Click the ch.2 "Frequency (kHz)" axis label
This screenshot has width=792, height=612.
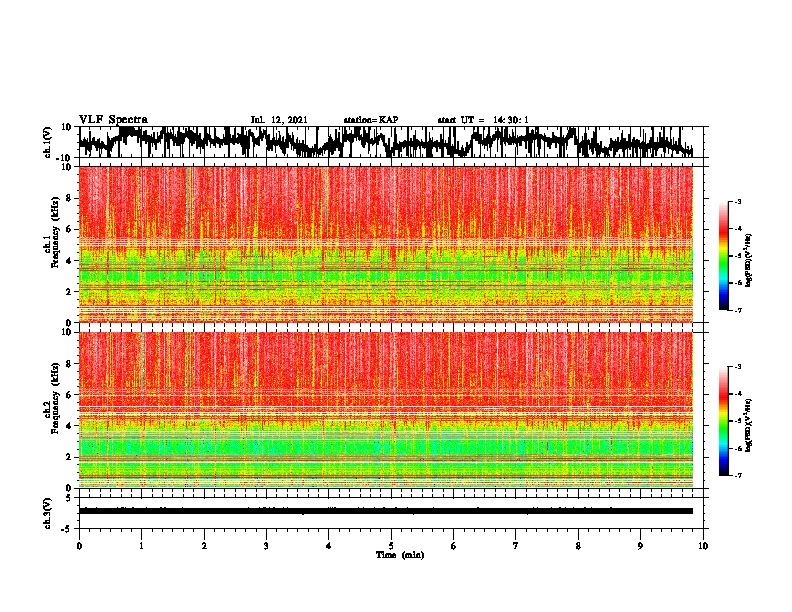tap(55, 398)
